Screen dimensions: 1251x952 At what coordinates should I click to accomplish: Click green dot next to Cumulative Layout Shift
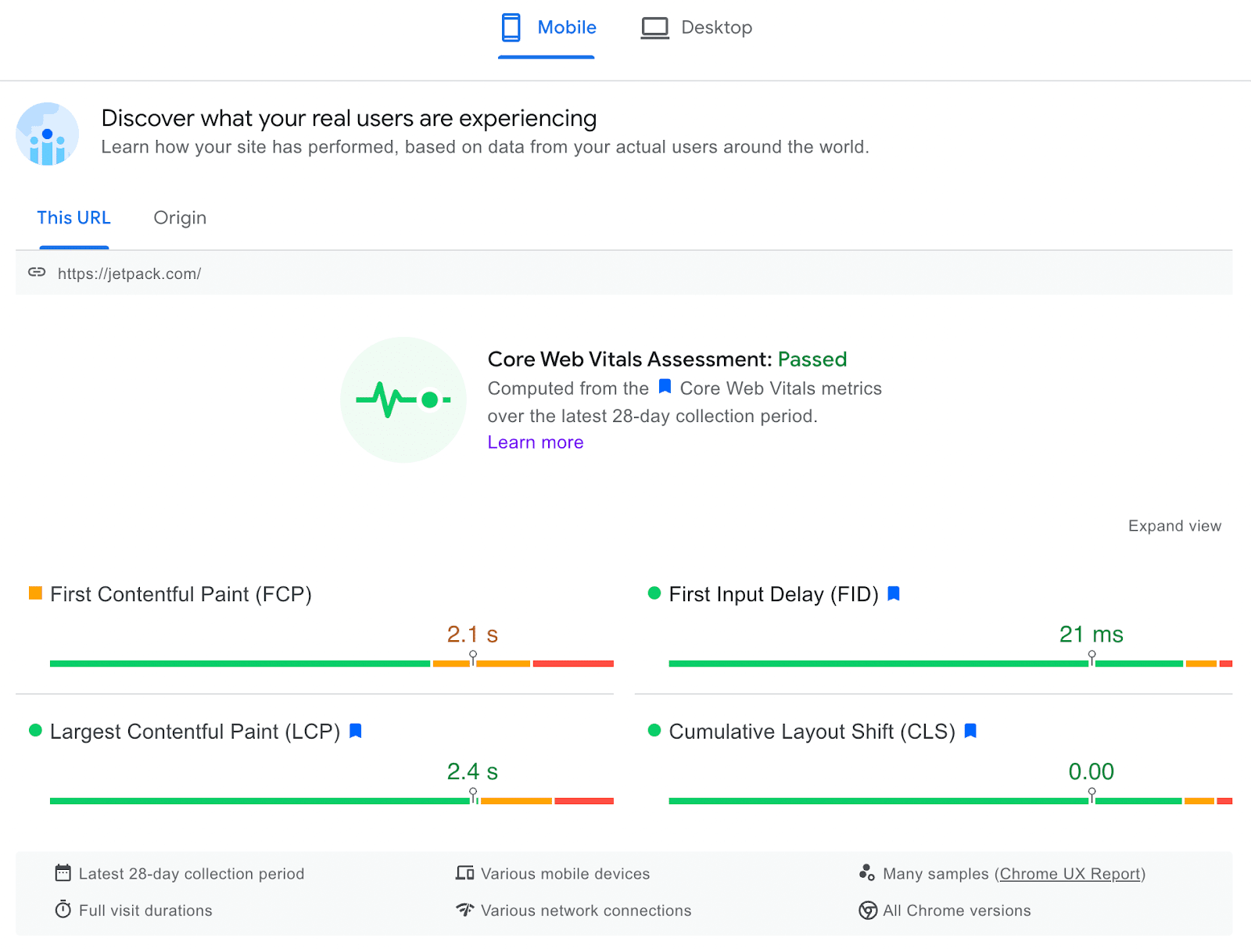(x=654, y=731)
